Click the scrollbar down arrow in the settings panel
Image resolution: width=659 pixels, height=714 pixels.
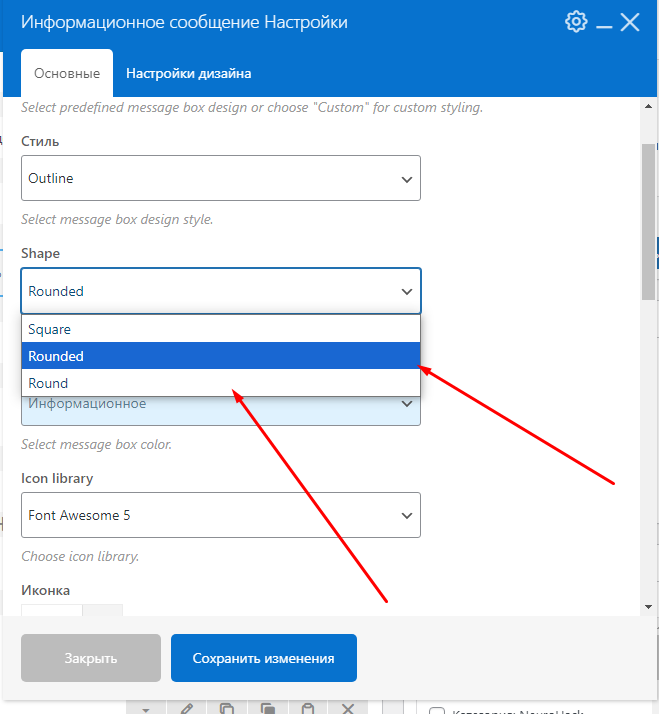pyautogui.click(x=648, y=606)
